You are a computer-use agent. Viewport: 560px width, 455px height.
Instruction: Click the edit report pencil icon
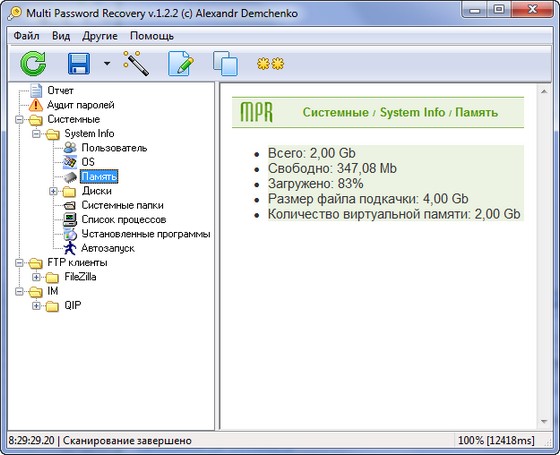[x=181, y=64]
